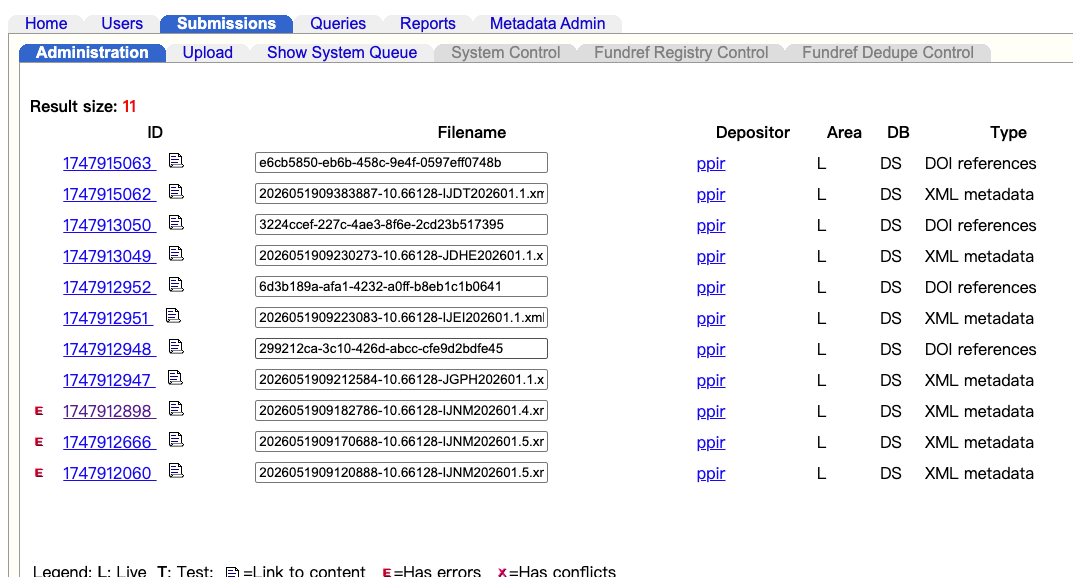Click filename field starting 2026051909170688
1073x577 pixels.
(x=401, y=441)
